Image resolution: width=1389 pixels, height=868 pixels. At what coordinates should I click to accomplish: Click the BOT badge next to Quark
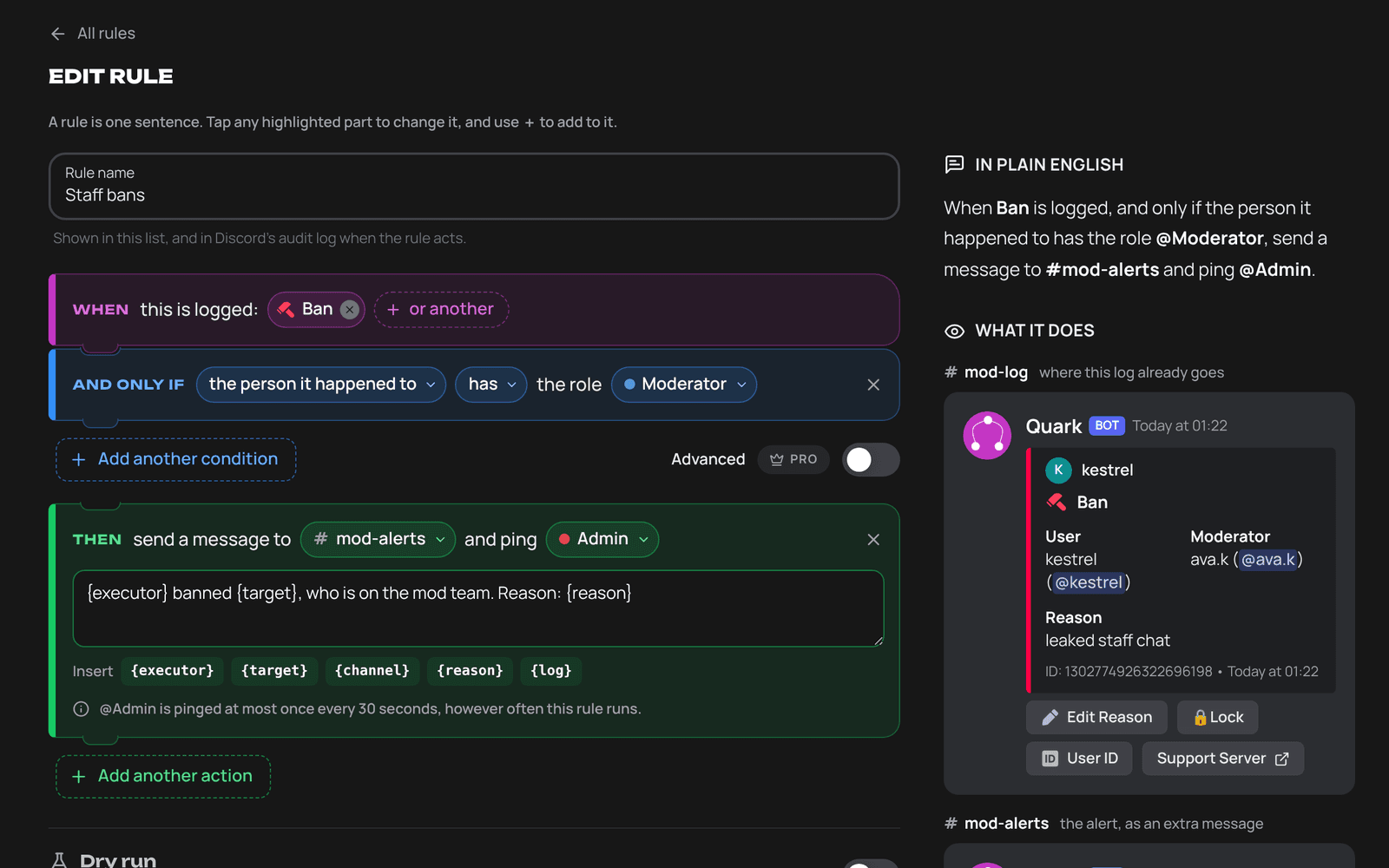(1107, 425)
